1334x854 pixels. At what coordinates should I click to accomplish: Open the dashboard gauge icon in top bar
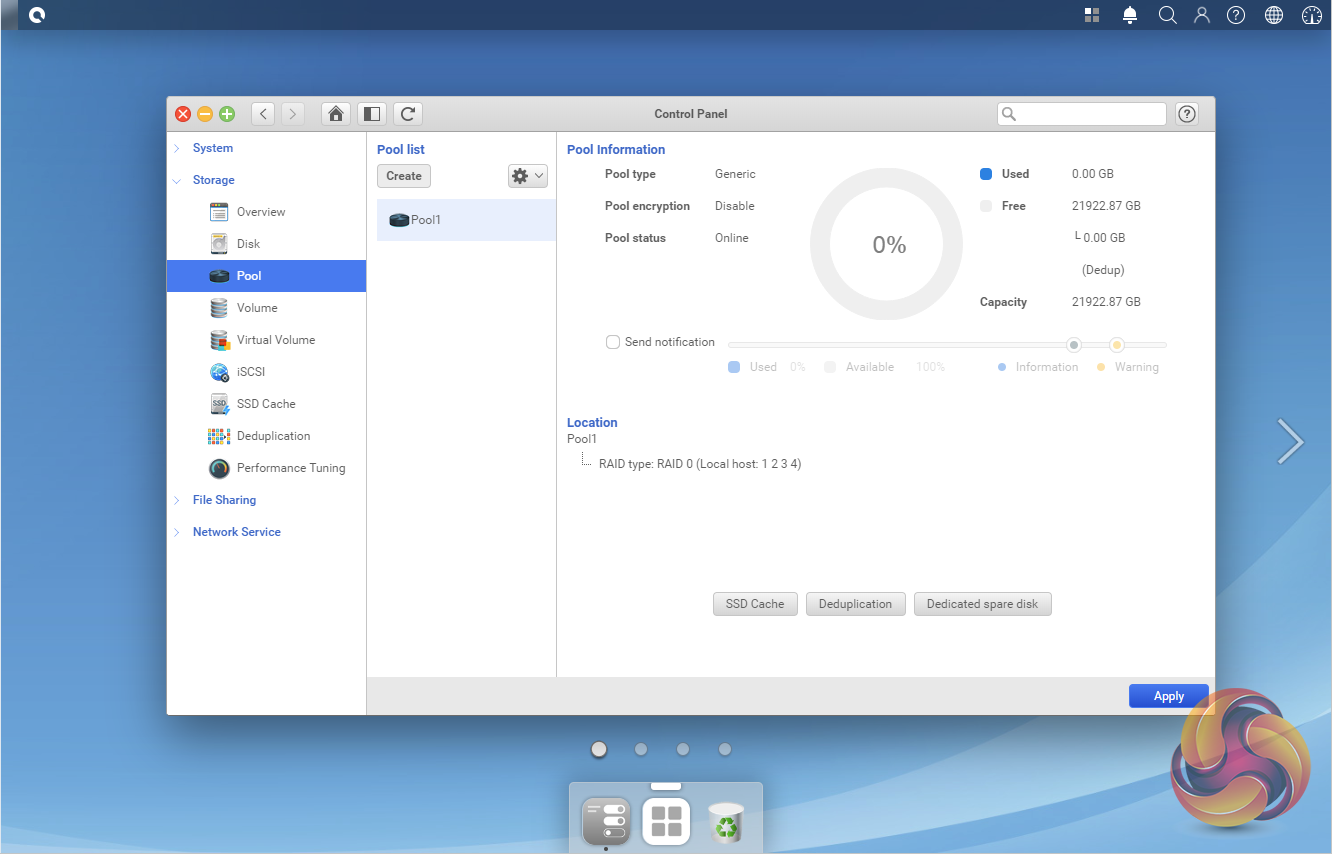click(x=1312, y=15)
